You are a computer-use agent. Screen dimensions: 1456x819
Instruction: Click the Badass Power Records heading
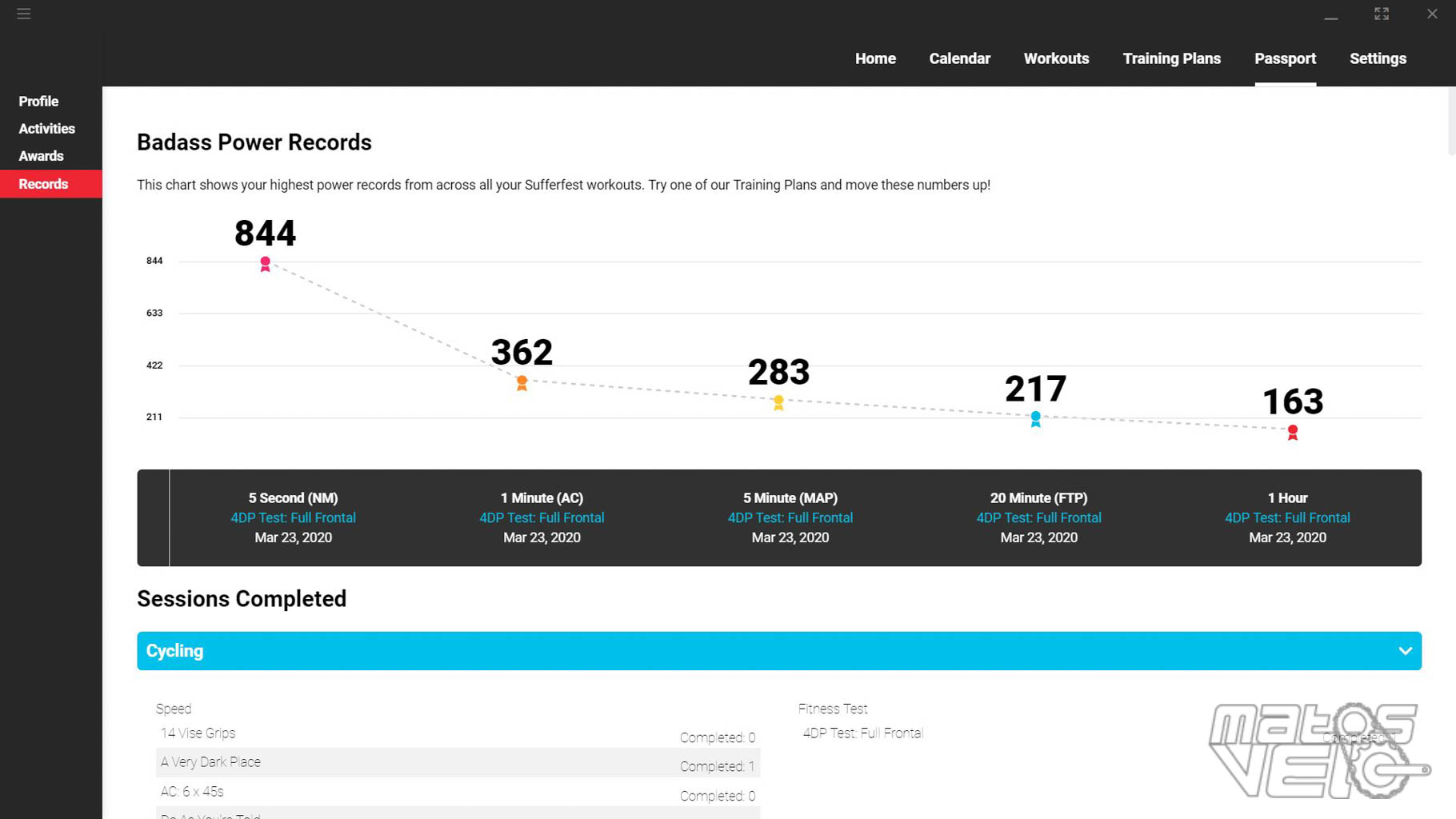click(x=254, y=142)
